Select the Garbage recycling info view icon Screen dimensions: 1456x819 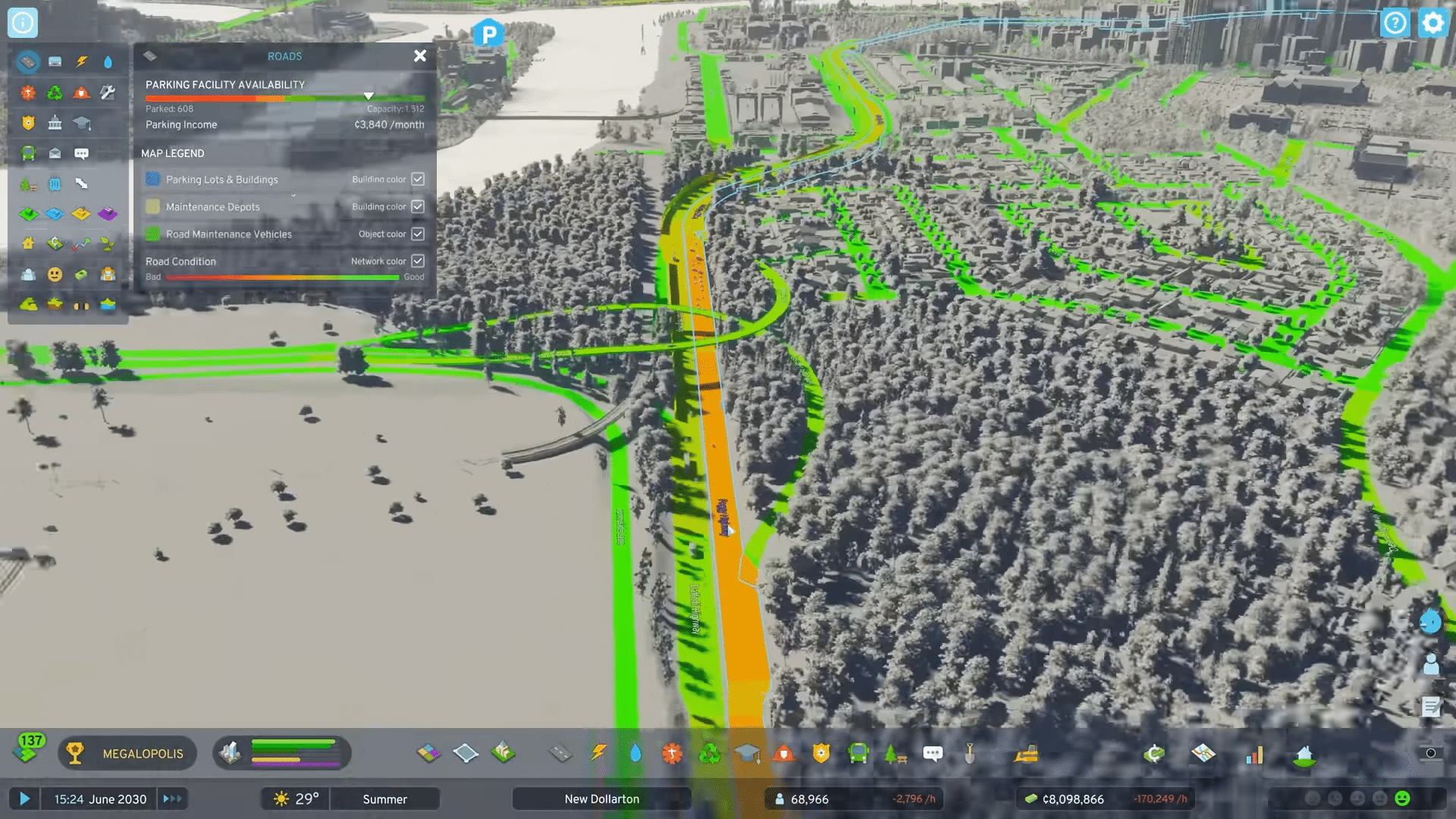[55, 93]
